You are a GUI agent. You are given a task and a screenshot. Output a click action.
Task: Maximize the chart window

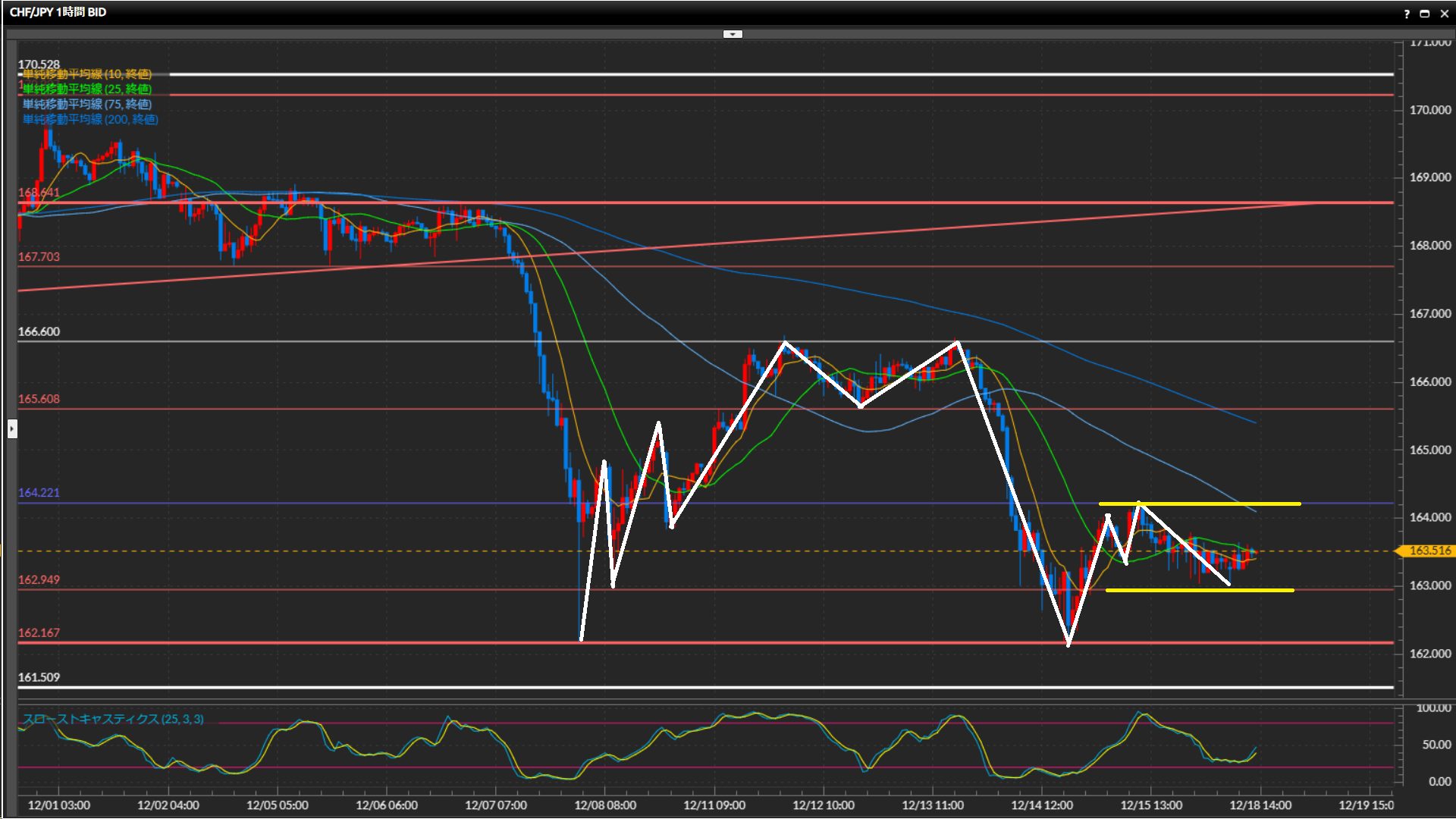pyautogui.click(x=1424, y=14)
